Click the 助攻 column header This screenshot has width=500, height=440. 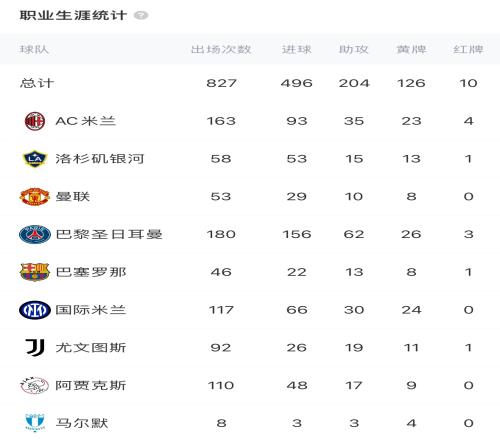click(x=354, y=50)
